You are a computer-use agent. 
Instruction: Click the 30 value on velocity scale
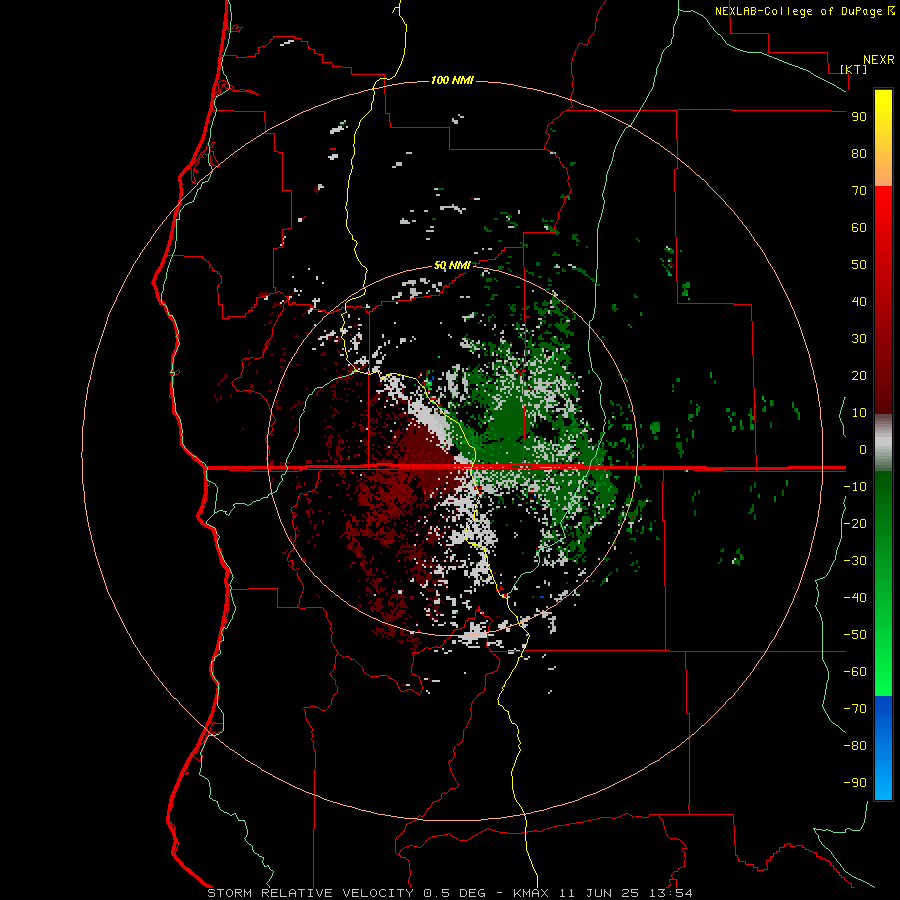point(859,339)
